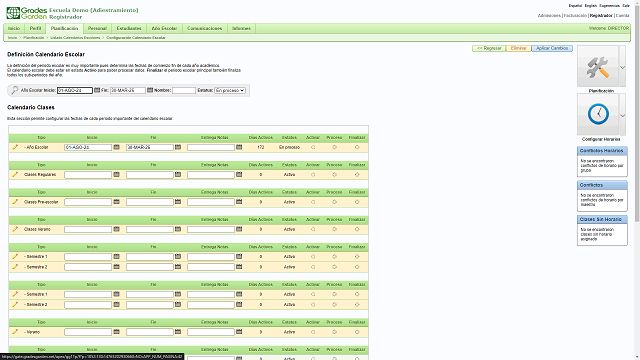
Task: Open the Cuenta link
Action: [x=622, y=16]
